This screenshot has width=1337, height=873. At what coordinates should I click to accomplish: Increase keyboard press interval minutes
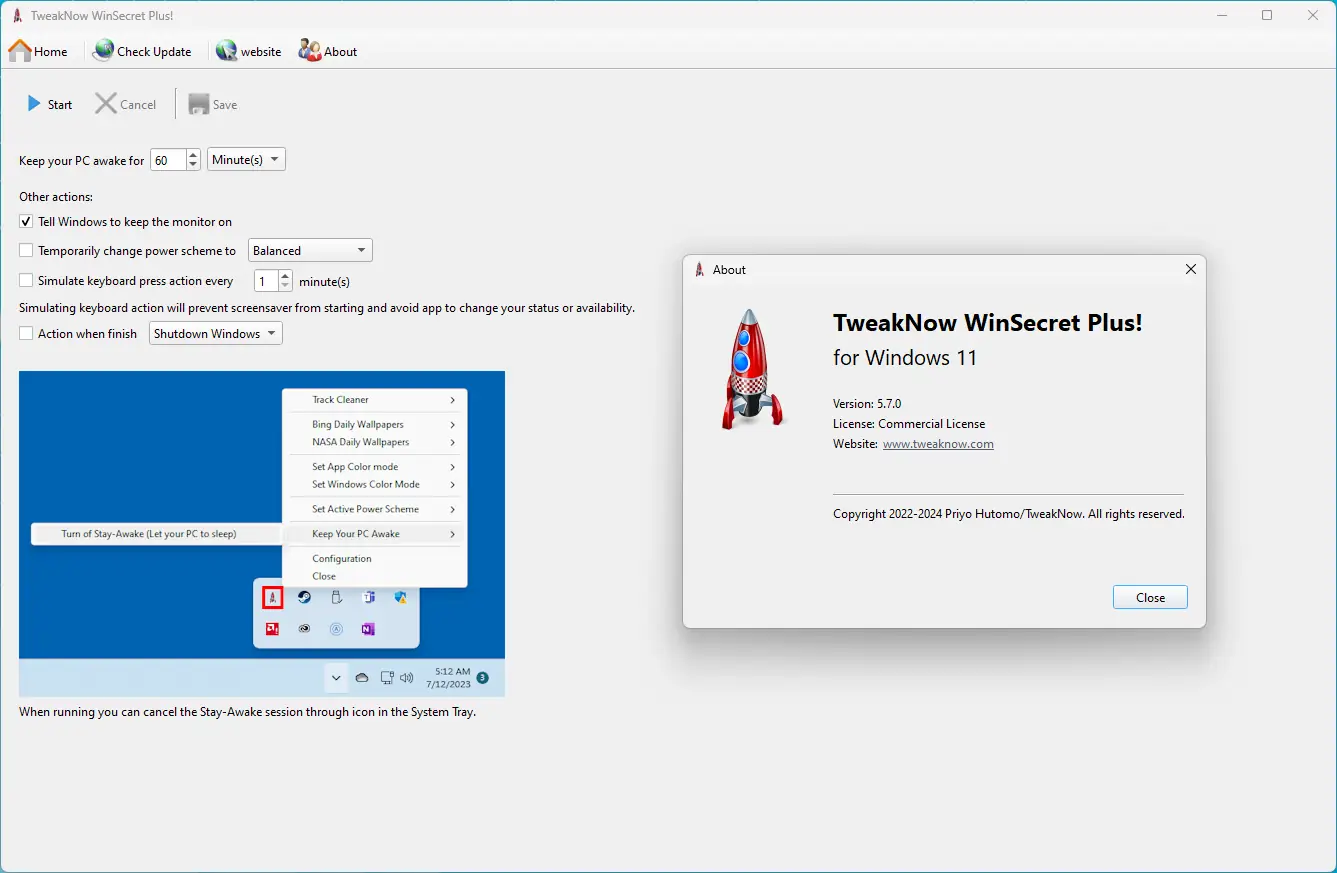click(286, 276)
